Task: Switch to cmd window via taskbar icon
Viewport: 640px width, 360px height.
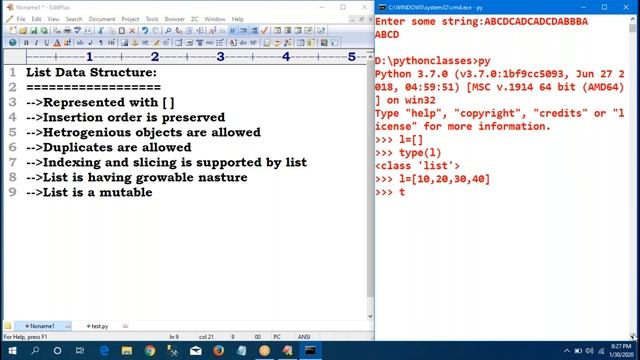Action: point(310,351)
